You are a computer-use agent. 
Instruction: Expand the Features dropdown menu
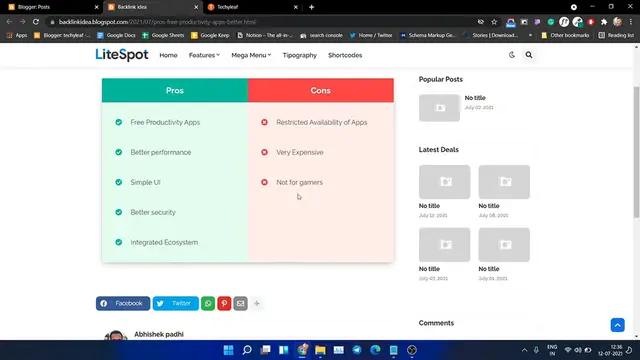click(x=204, y=55)
